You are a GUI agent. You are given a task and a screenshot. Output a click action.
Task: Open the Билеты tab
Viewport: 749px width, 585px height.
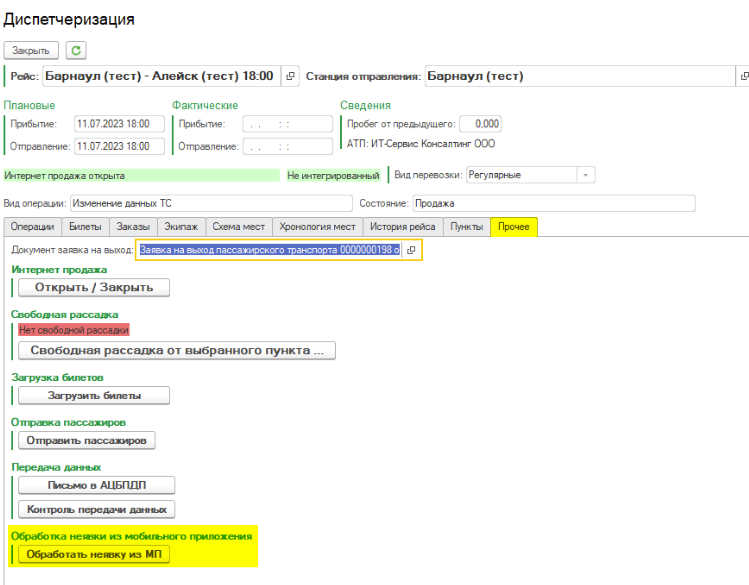pos(85,227)
